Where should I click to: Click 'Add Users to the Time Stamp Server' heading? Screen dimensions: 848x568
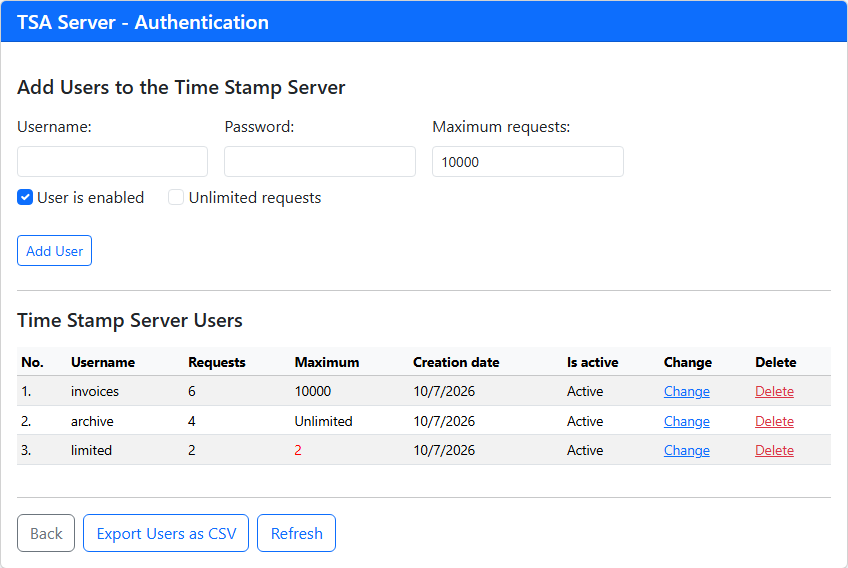[x=181, y=87]
